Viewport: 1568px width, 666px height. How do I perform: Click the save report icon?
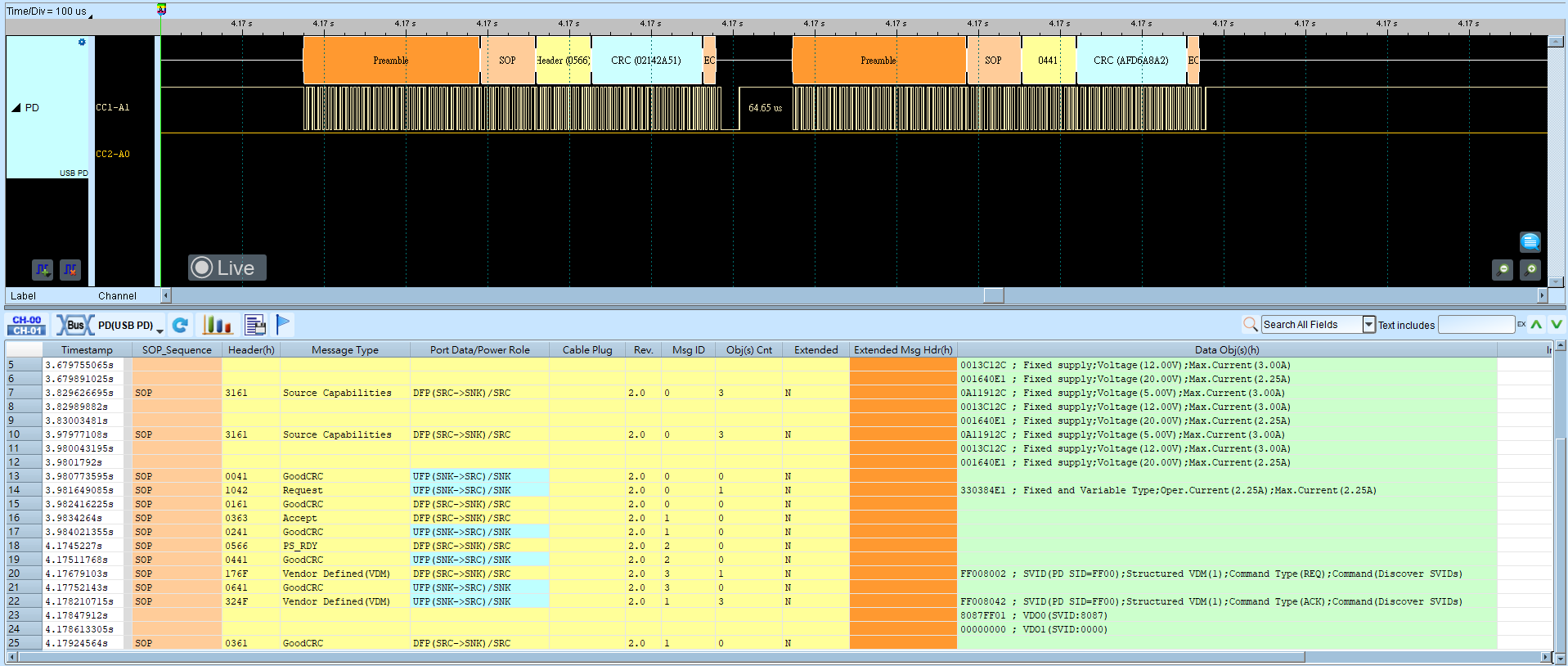click(x=255, y=326)
